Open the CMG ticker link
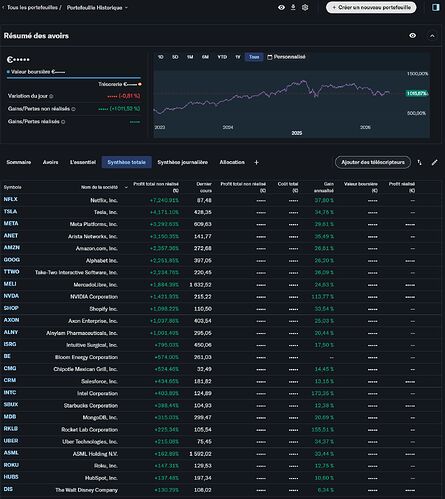445x499 pixels. coord(10,368)
